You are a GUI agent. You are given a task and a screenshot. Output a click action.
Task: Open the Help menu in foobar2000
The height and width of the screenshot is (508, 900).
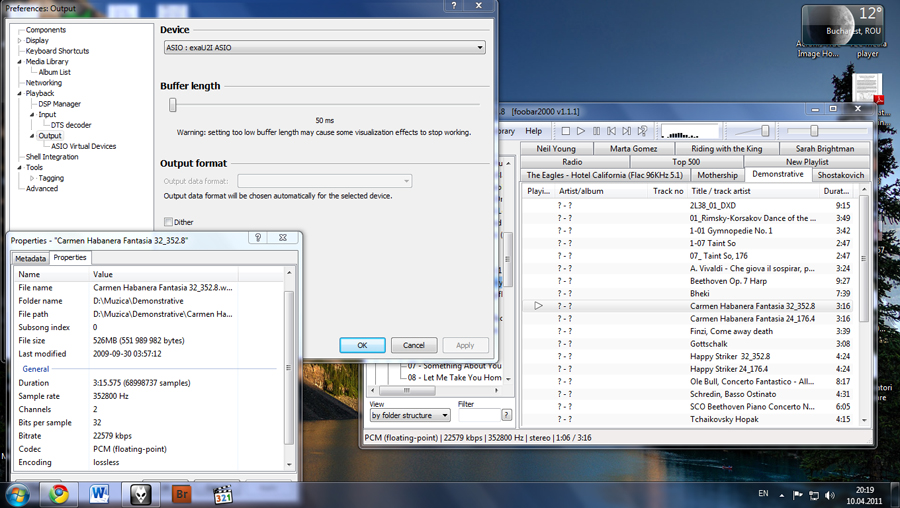533,131
